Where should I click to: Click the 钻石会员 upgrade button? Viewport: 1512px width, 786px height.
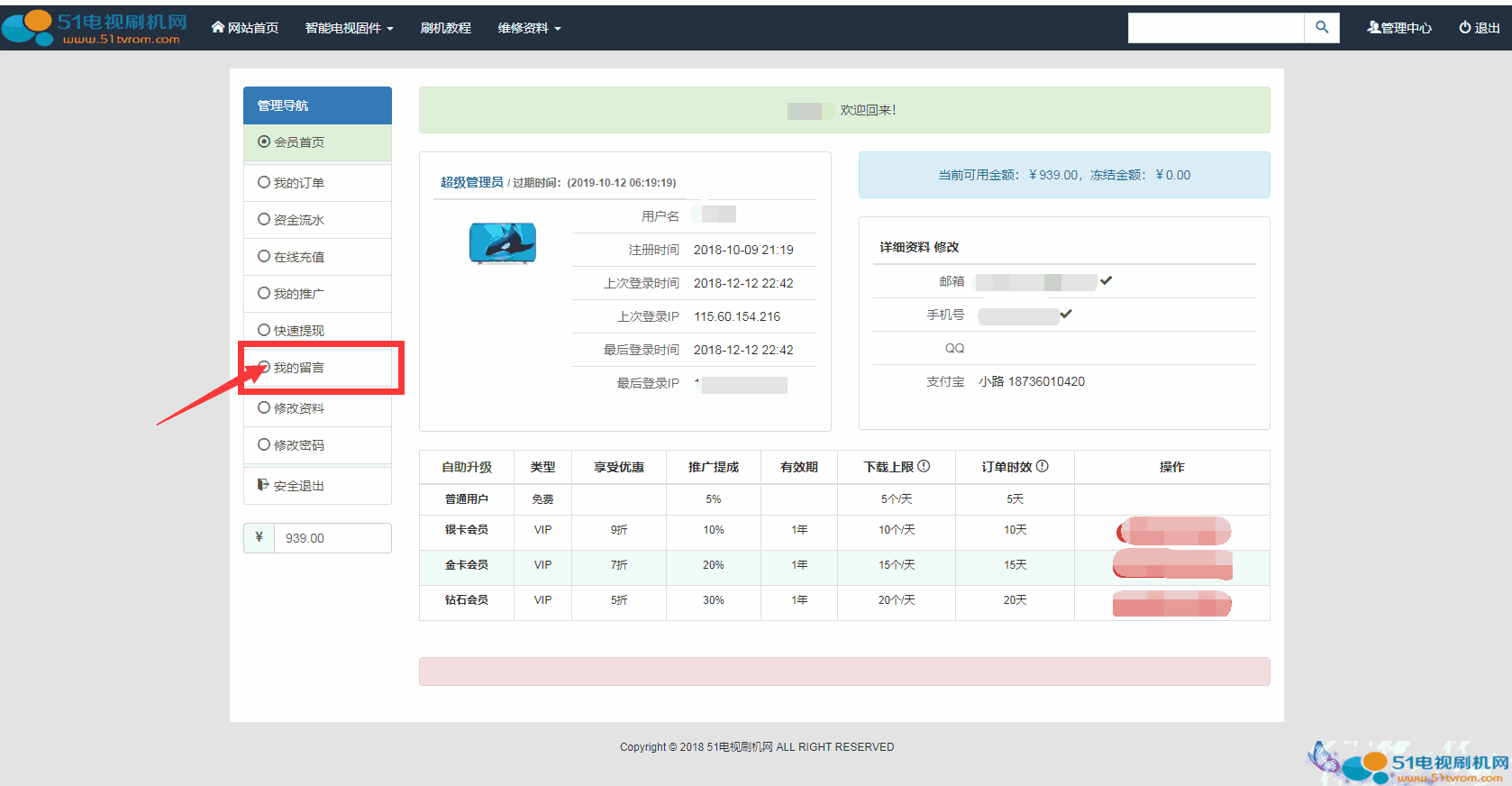point(1172,603)
